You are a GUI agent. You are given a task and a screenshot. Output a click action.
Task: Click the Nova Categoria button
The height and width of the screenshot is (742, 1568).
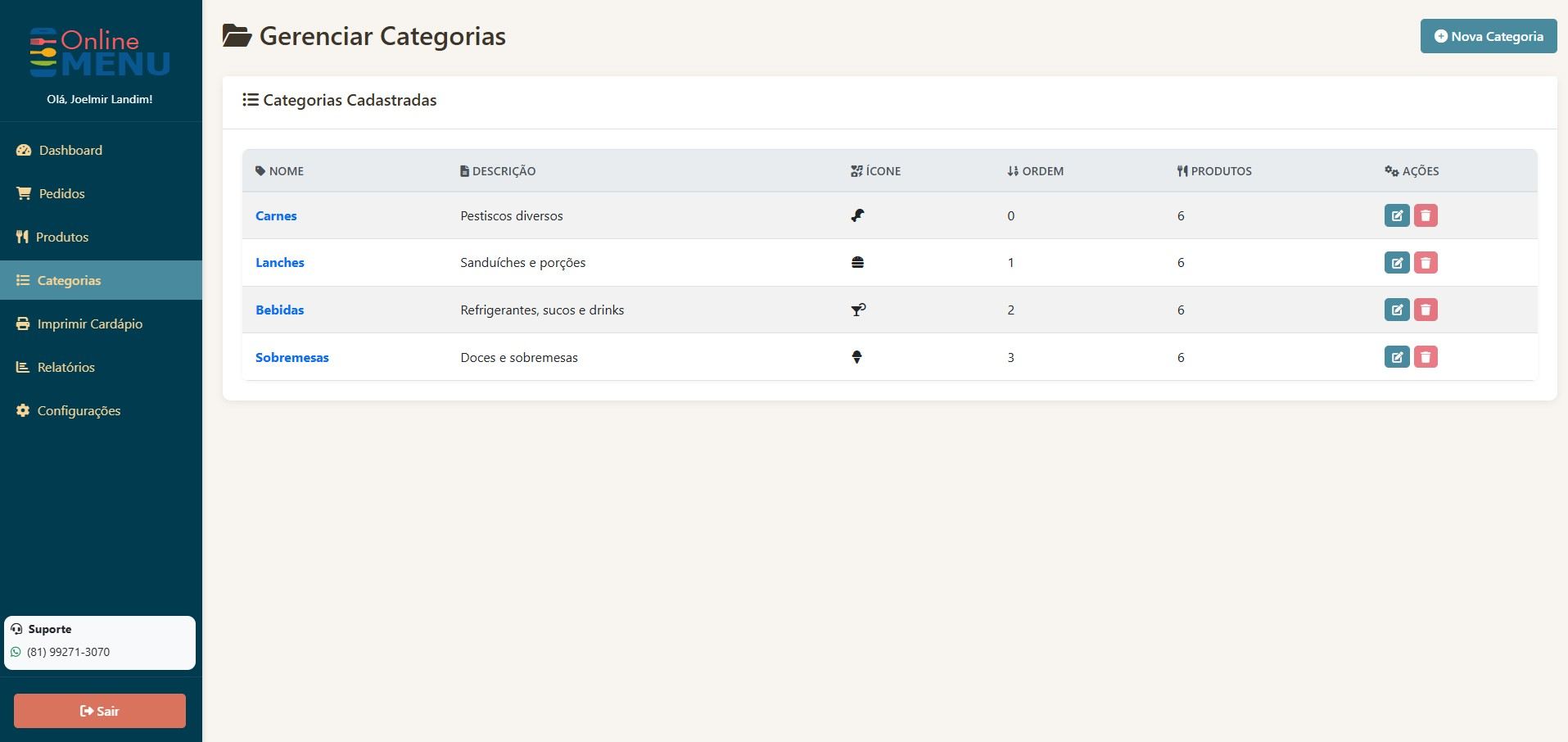pyautogui.click(x=1489, y=36)
